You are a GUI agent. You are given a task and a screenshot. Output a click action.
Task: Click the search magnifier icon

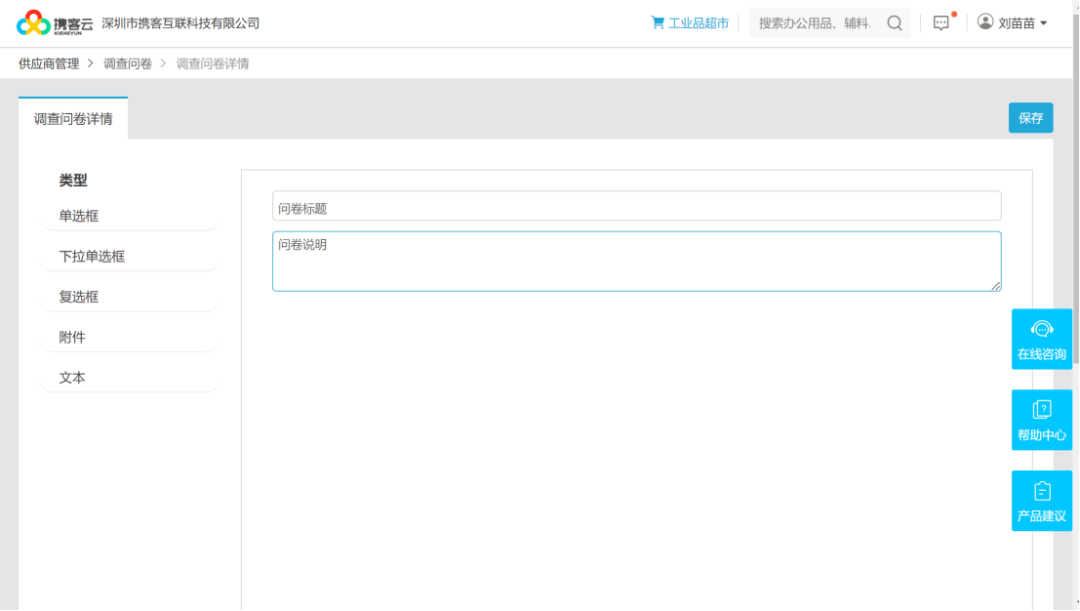pyautogui.click(x=895, y=23)
